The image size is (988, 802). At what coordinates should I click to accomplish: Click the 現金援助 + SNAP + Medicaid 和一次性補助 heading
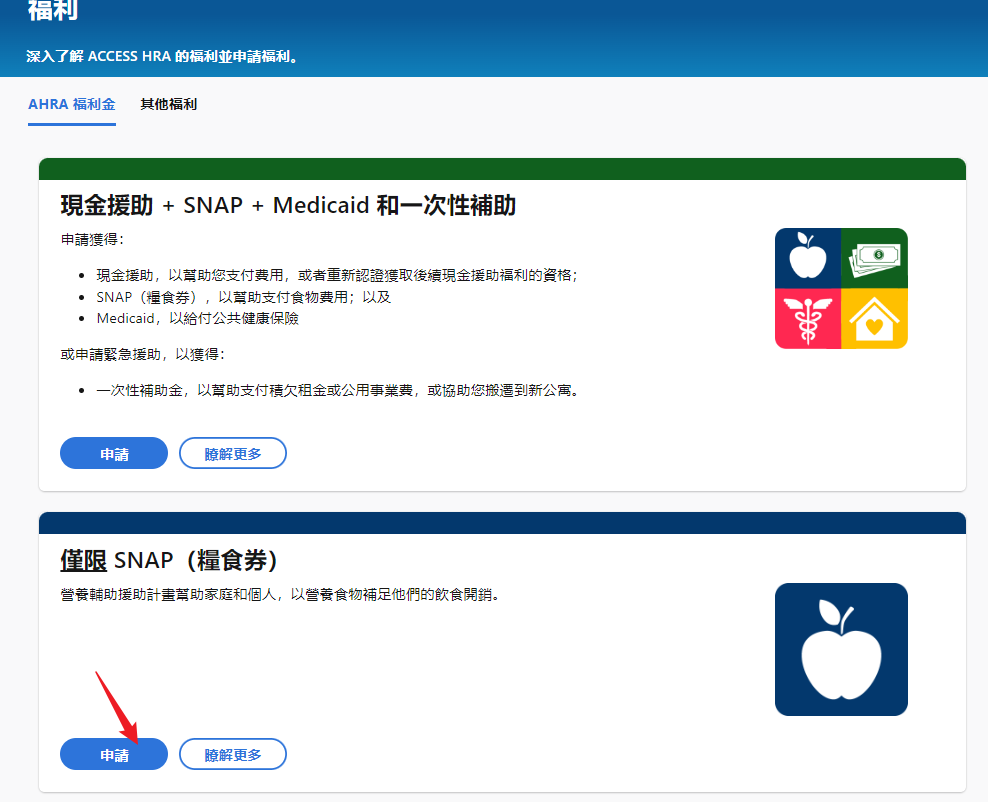[x=288, y=205]
